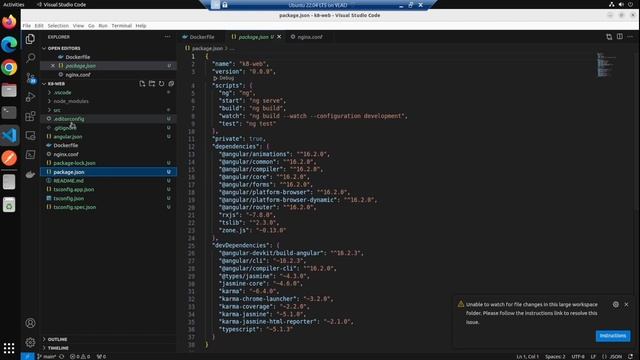Close the package.json editor tab
This screenshot has height=360, width=640.
click(x=279, y=37)
